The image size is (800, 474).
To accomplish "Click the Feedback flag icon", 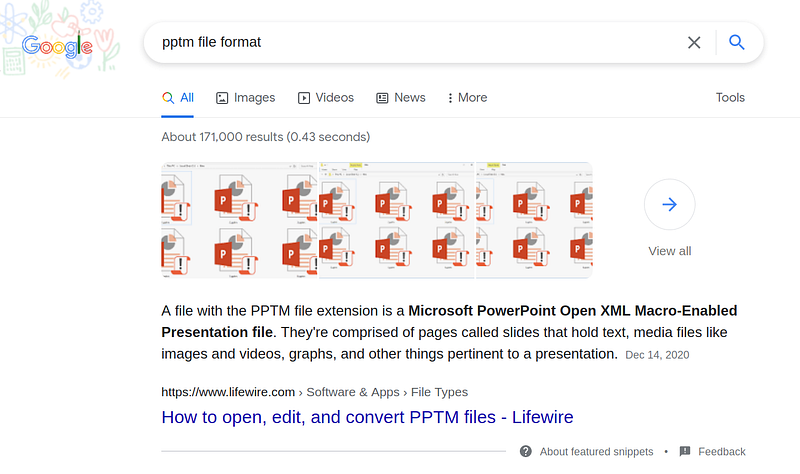I will click(x=685, y=451).
